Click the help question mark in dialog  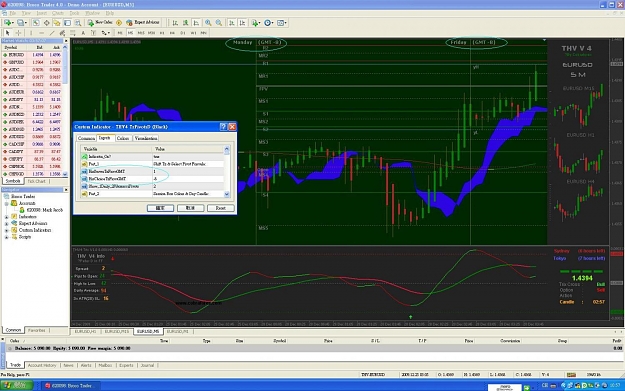point(223,127)
